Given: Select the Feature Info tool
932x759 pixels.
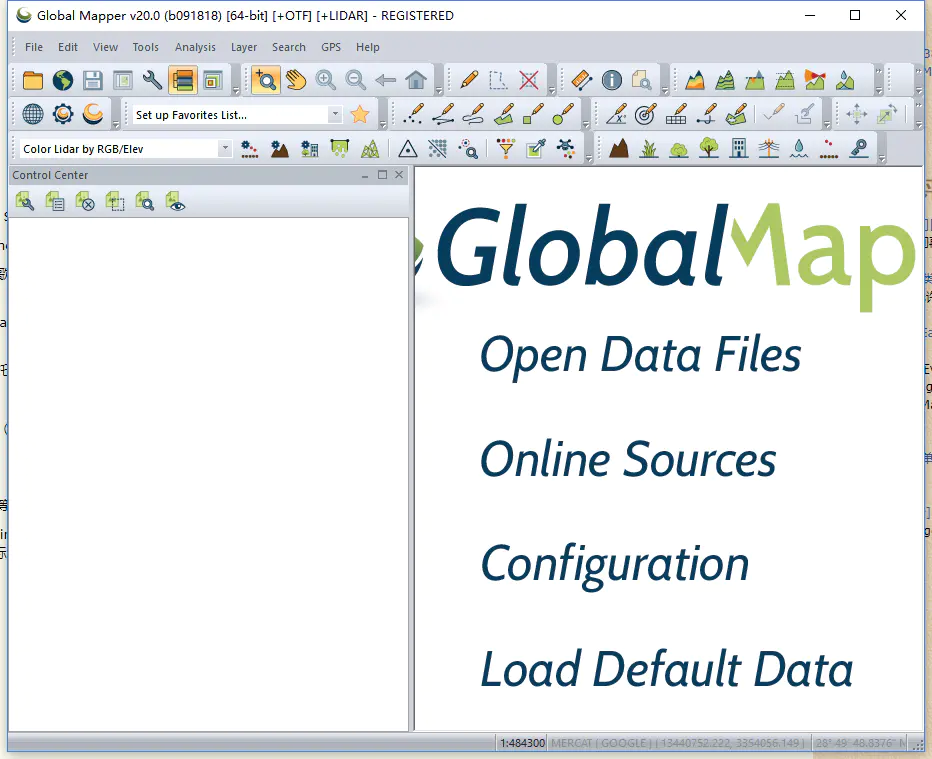Looking at the screenshot, I should tap(612, 80).
